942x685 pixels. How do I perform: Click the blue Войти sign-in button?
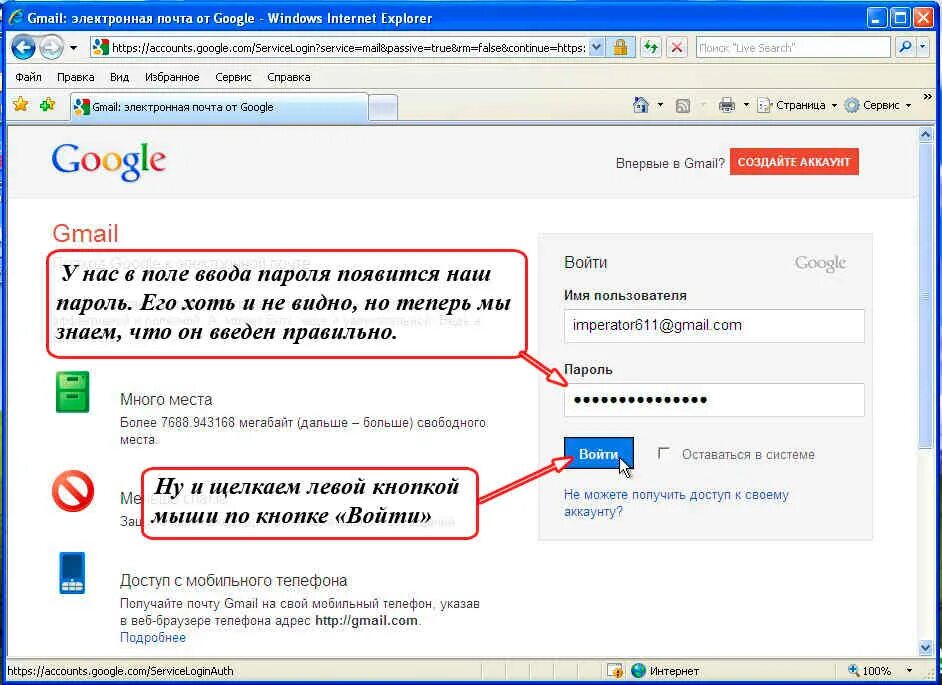pyautogui.click(x=598, y=454)
